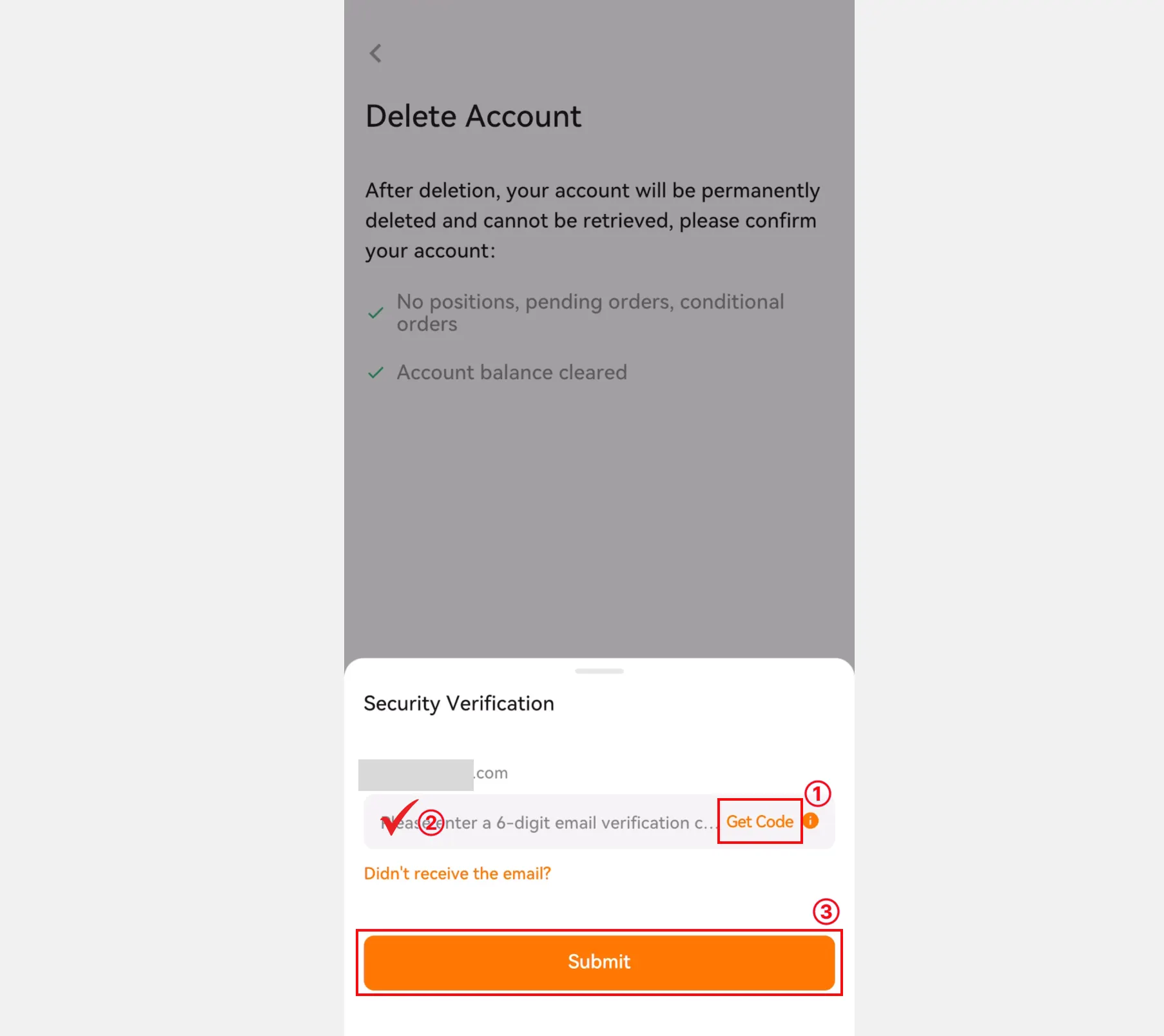Click the red checkmark annotation in input

coord(399,817)
